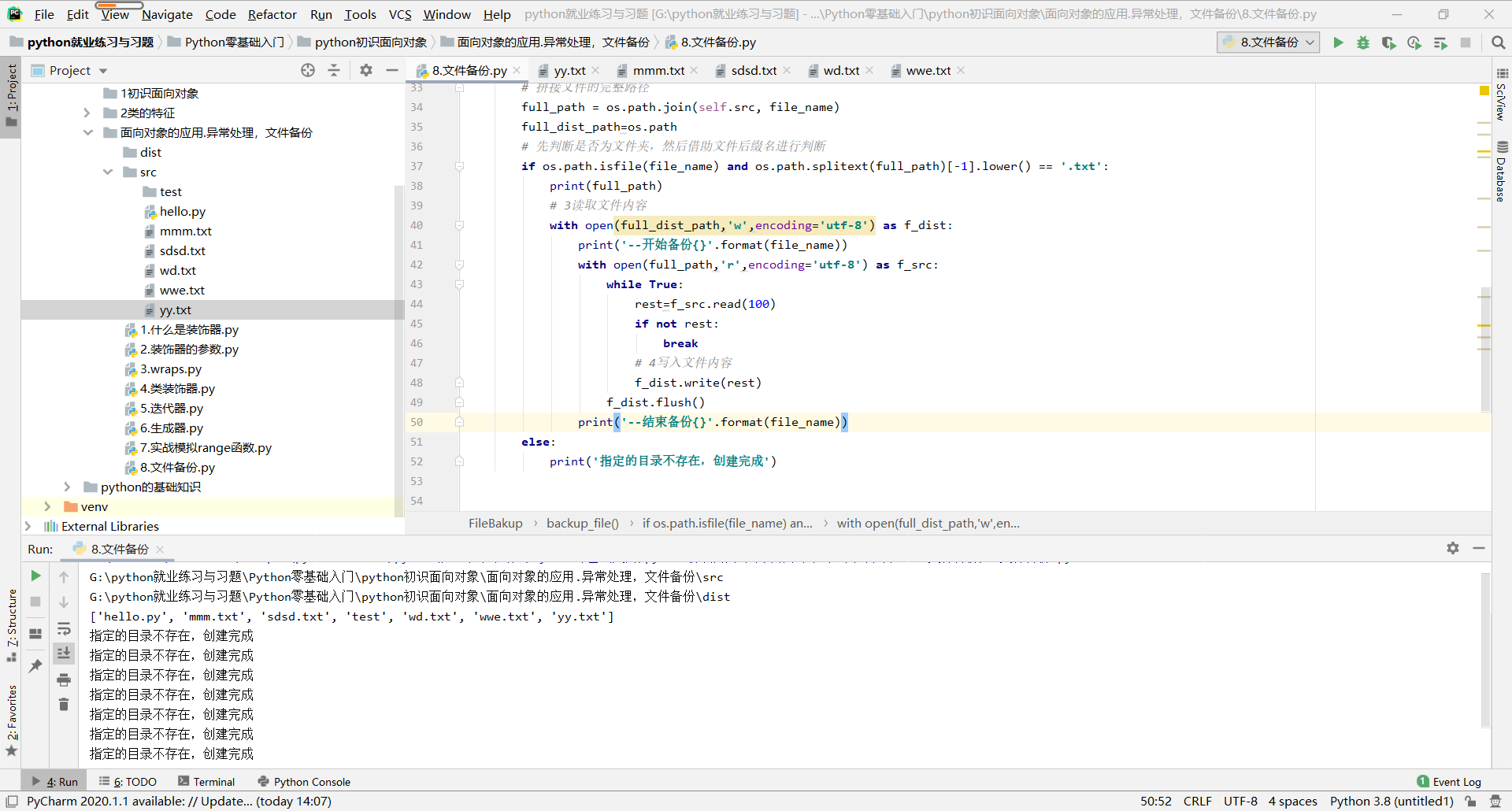This screenshot has width=1512, height=811.
Task: Open the profiler run icon
Action: click(1414, 43)
